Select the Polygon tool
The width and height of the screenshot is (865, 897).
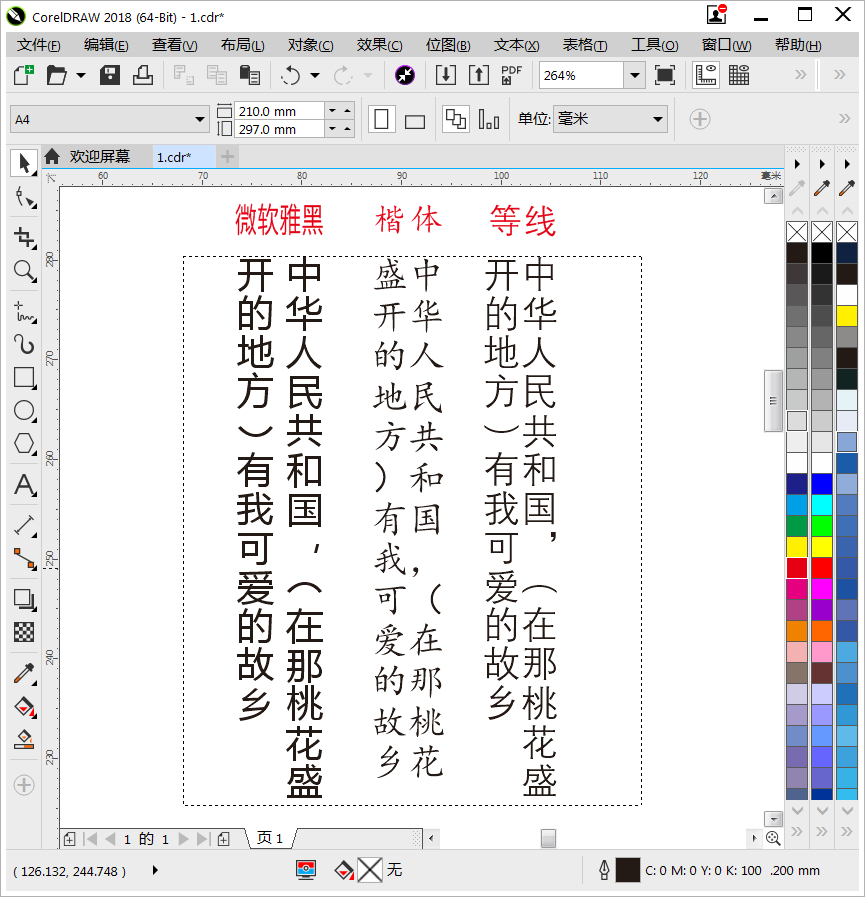tap(24, 444)
